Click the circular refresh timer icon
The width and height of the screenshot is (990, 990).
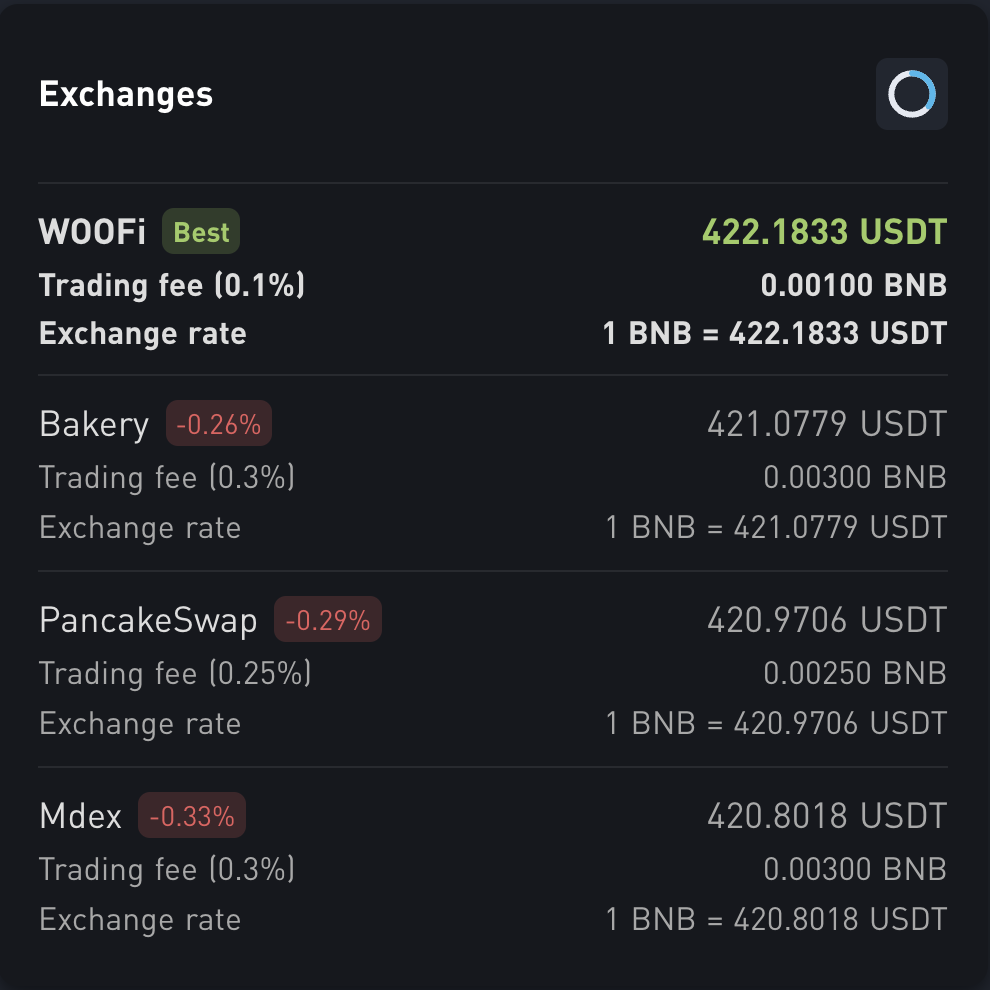click(x=911, y=94)
